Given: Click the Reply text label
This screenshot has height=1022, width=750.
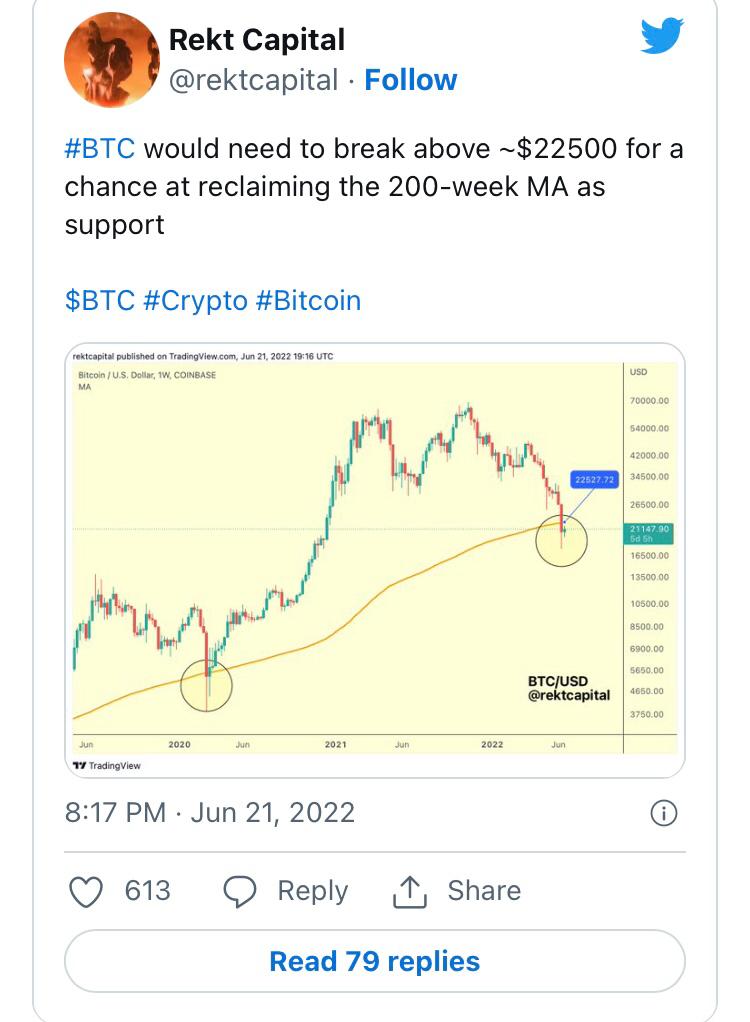Looking at the screenshot, I should [x=313, y=891].
